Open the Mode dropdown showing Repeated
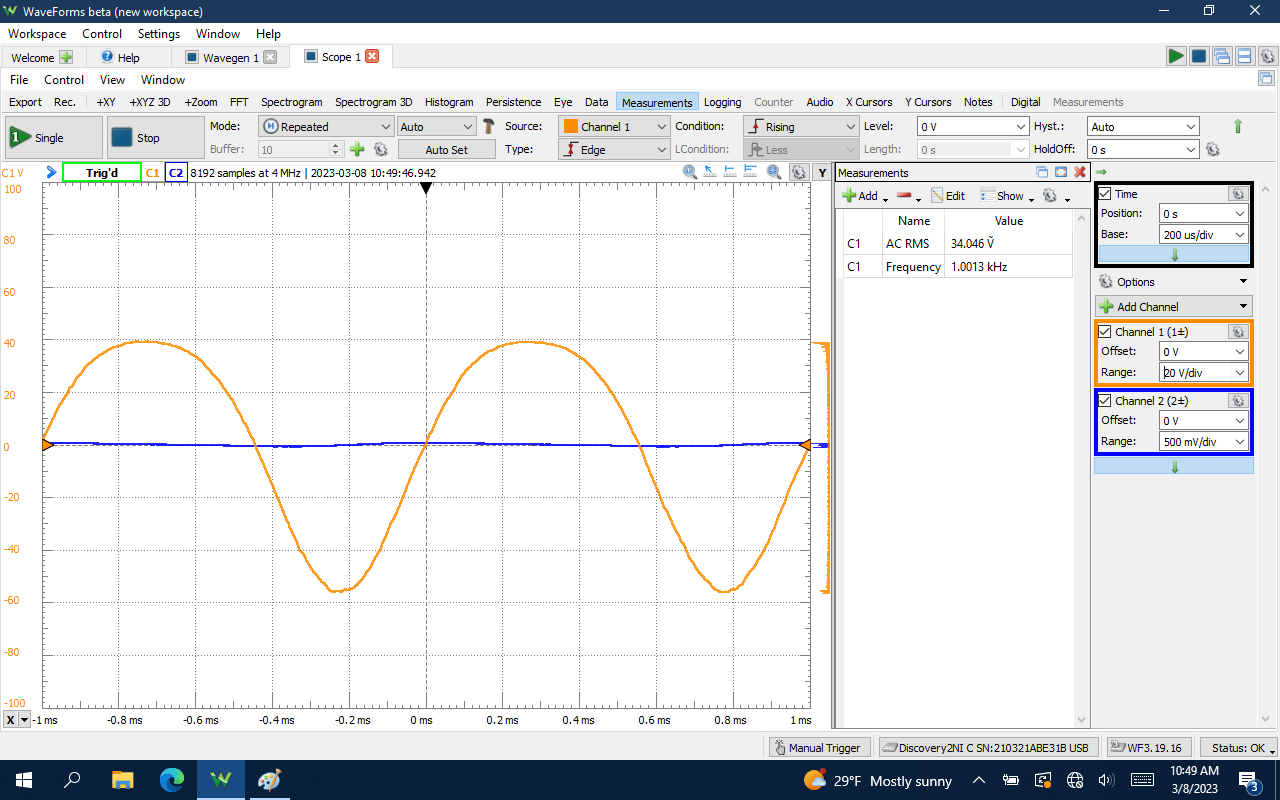1280x800 pixels. click(x=327, y=126)
